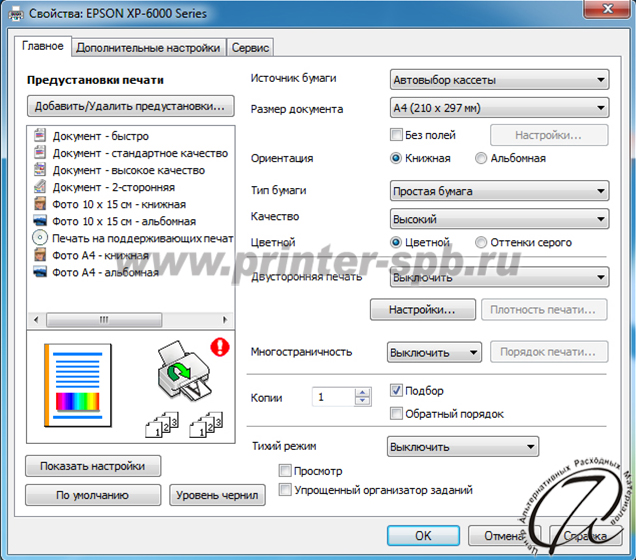The height and width of the screenshot is (560, 636).
Task: Click the 'Отмена' button
Action: tap(505, 535)
